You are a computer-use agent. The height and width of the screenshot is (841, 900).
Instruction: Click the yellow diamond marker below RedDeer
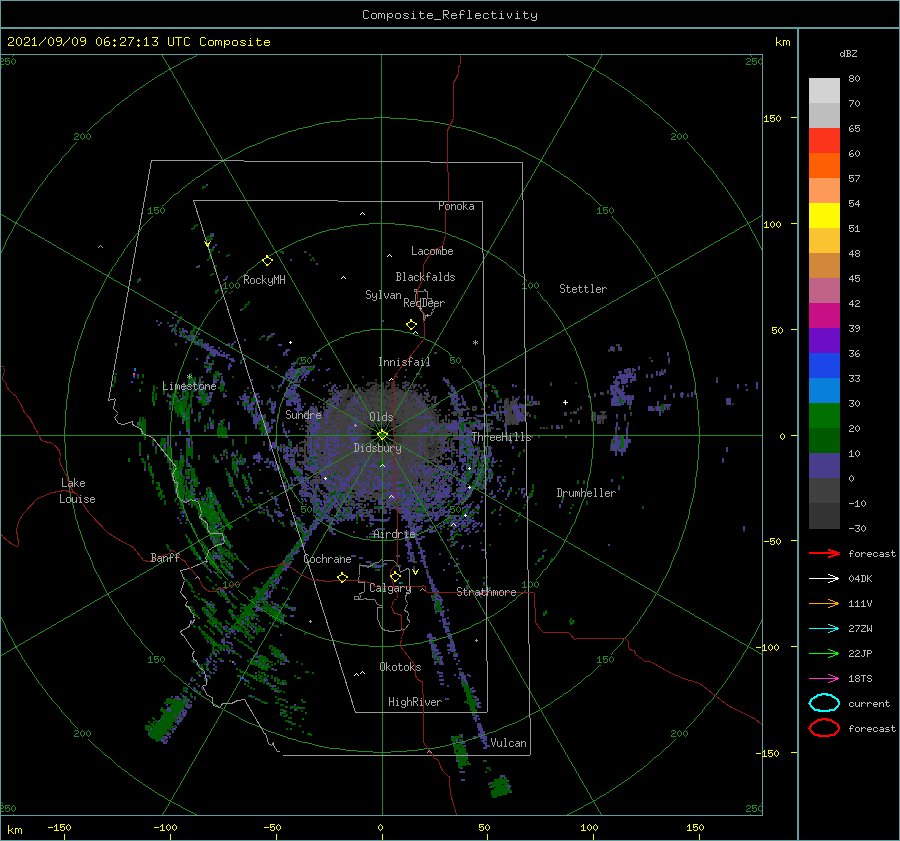[x=412, y=325]
